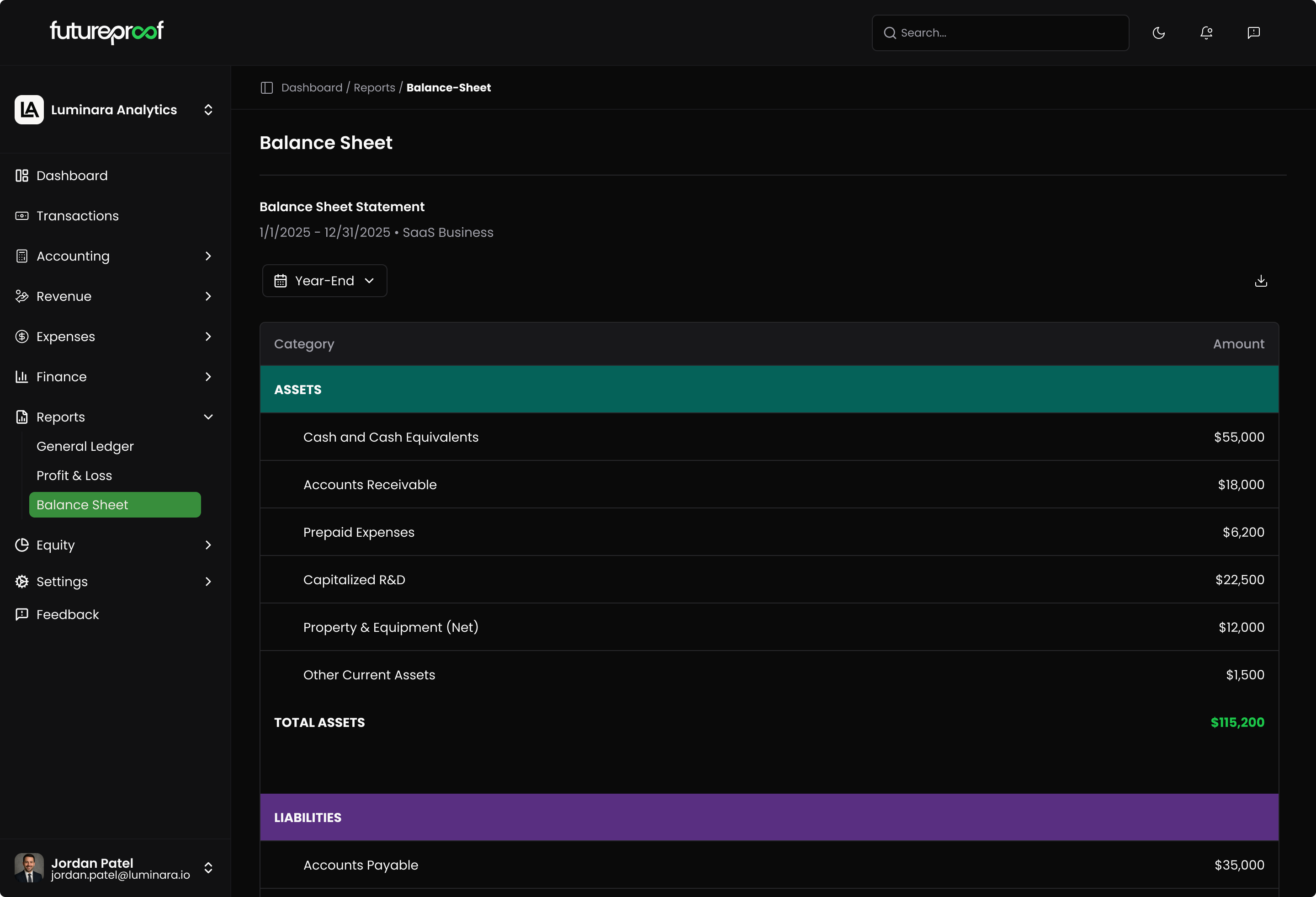1316x897 pixels.
Task: Click the Dashboard breadcrumb link
Action: click(x=312, y=88)
